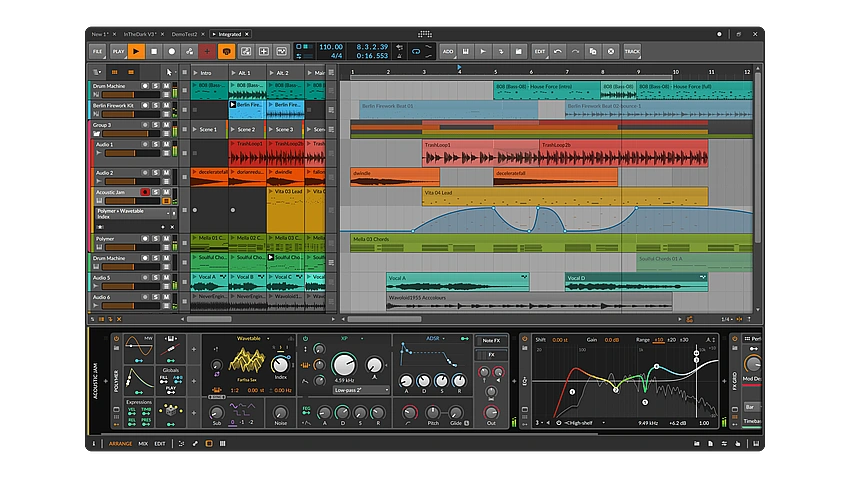Click the Note FX slot button

491,340
